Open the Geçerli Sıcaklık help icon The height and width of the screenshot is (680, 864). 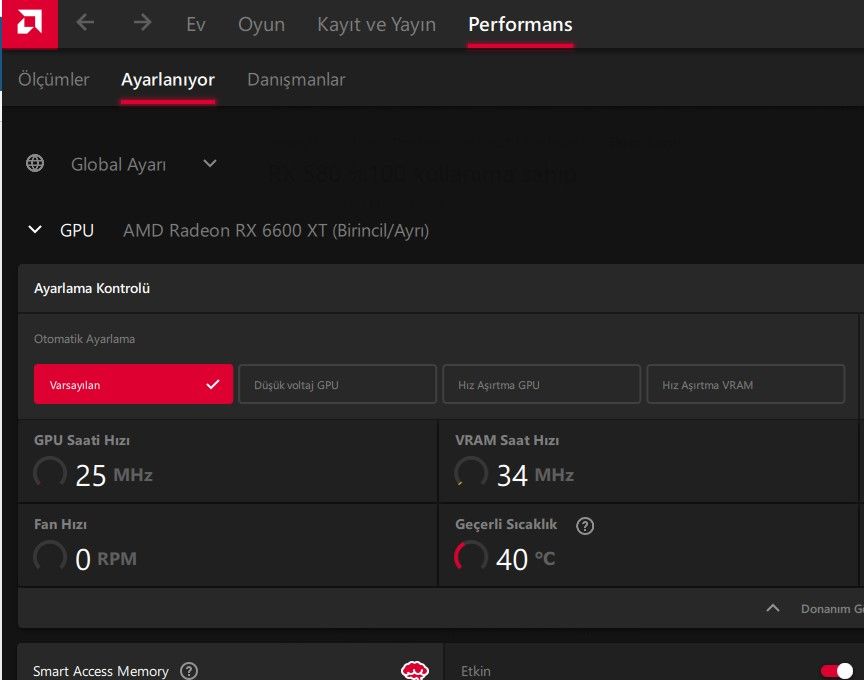(585, 526)
